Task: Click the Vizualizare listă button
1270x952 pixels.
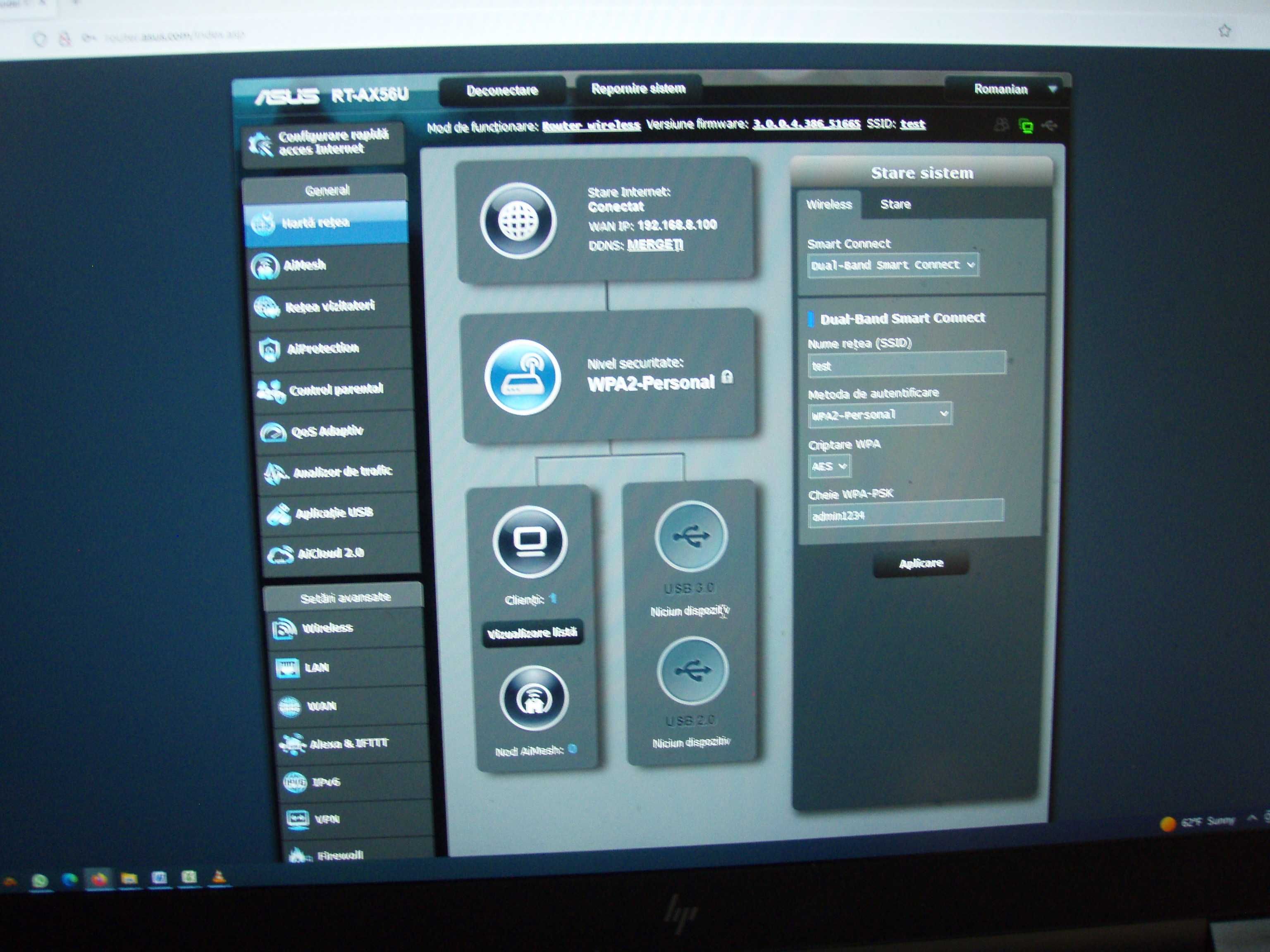Action: tap(532, 633)
